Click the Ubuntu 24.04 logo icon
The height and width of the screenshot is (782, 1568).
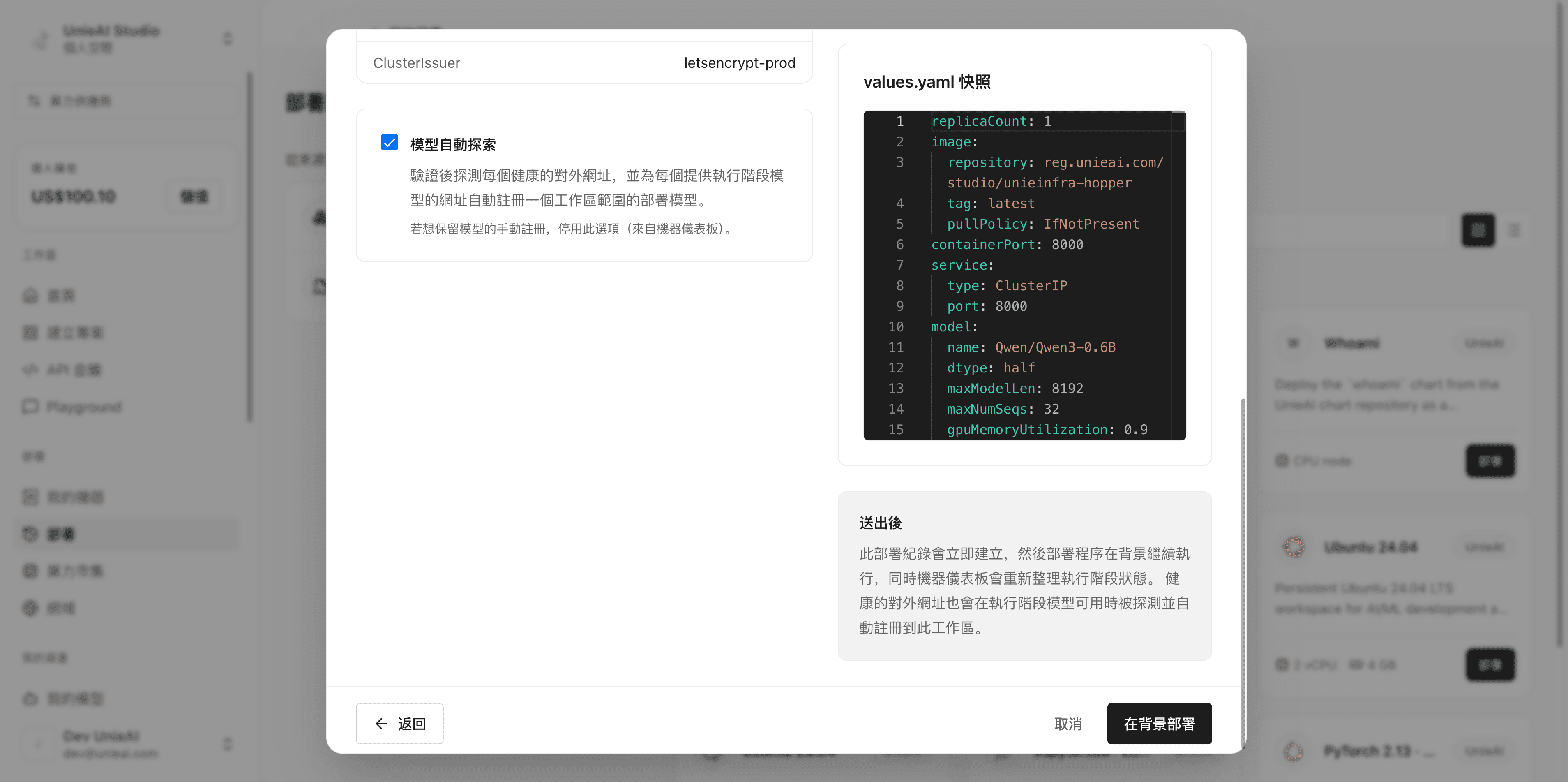click(1294, 546)
